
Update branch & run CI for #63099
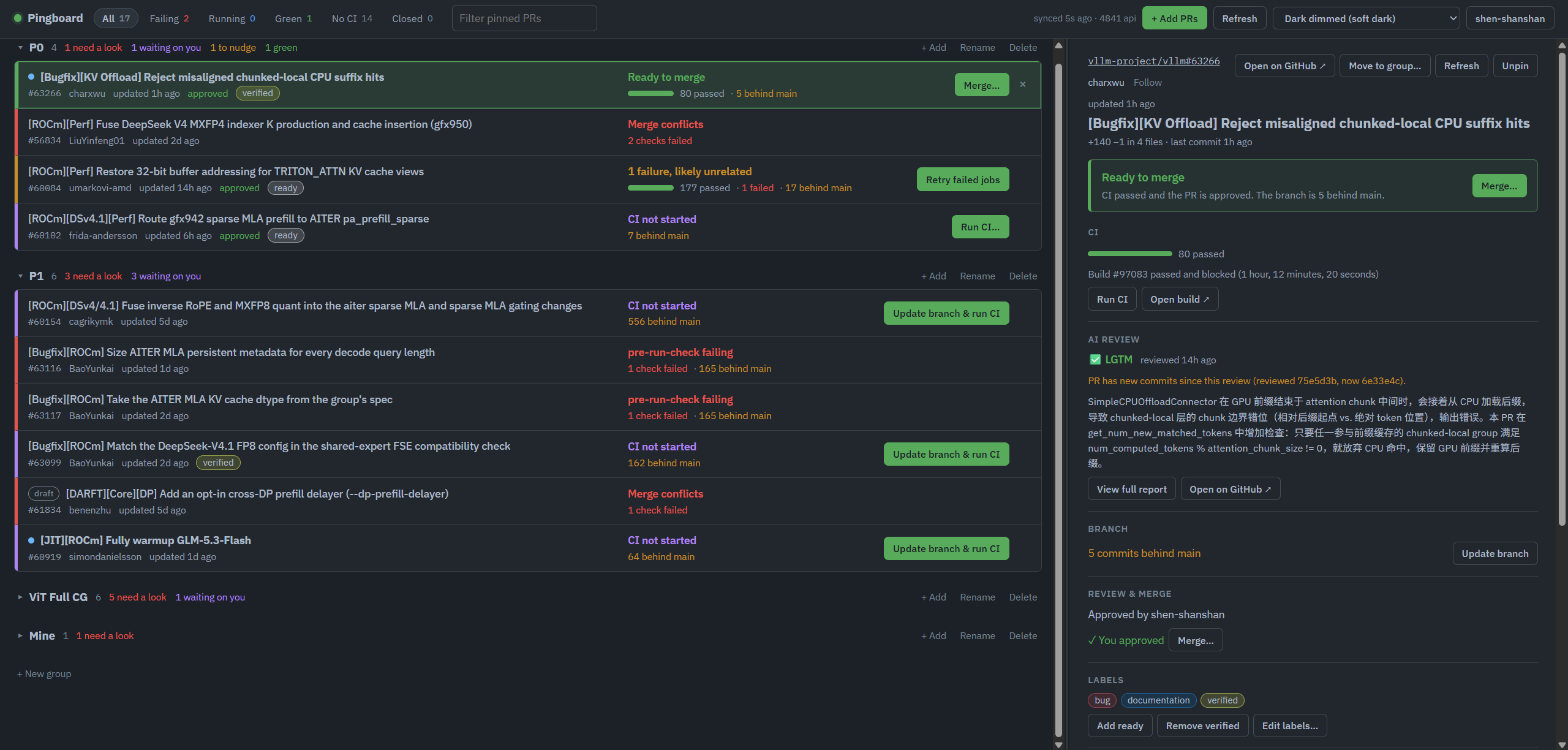(x=946, y=454)
